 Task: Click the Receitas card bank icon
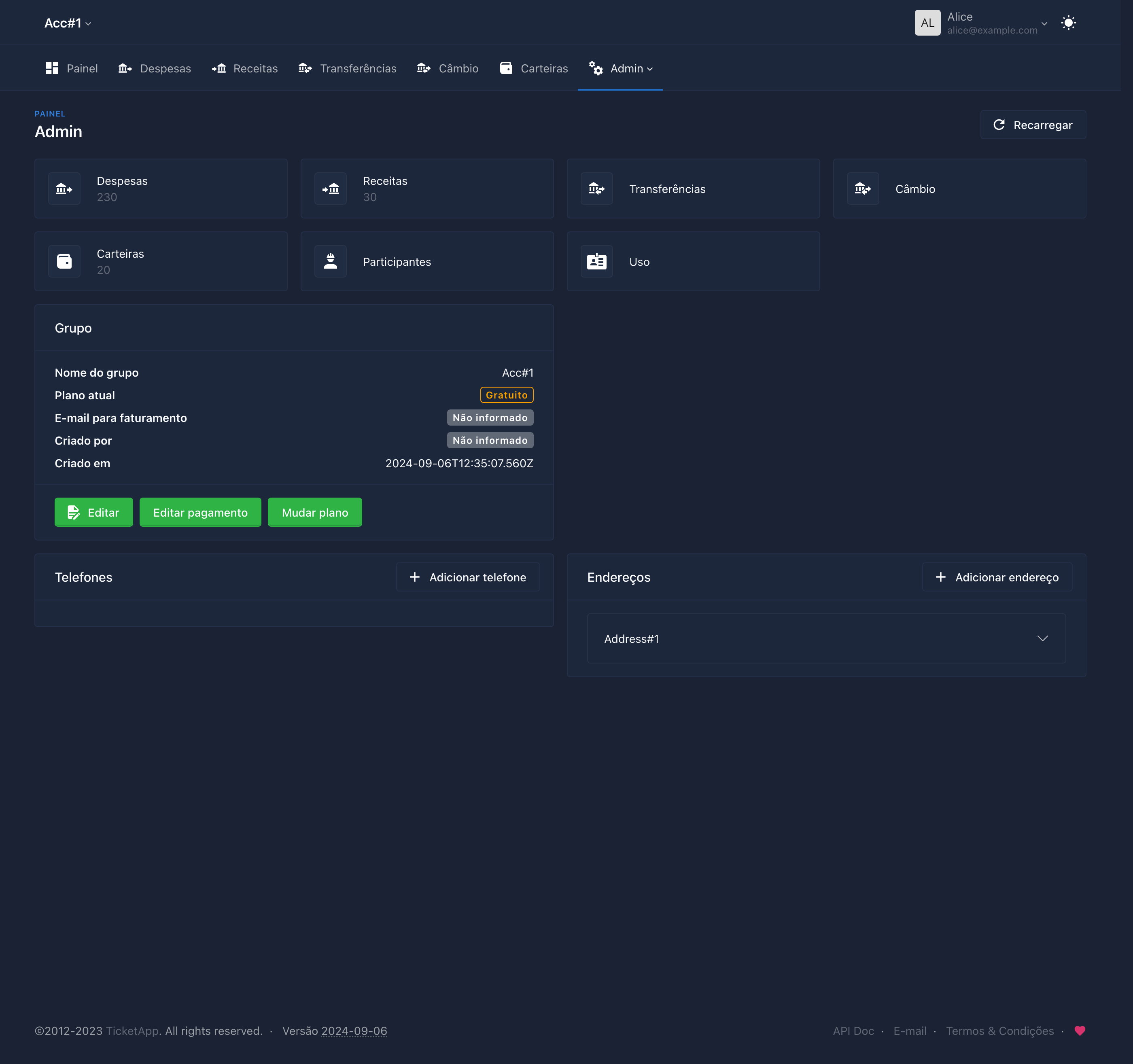pos(331,189)
